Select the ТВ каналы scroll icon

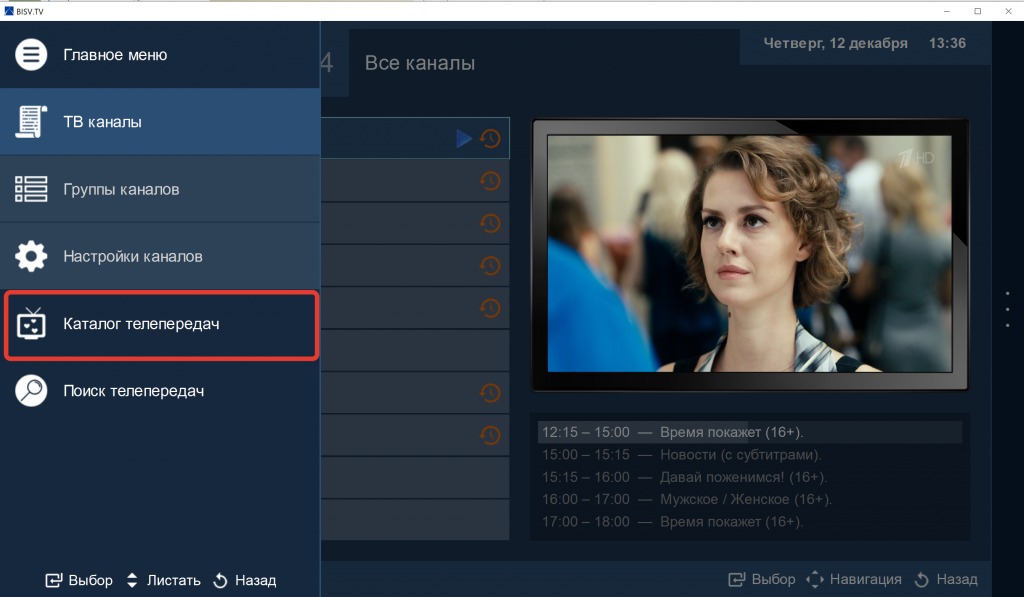click(31, 122)
